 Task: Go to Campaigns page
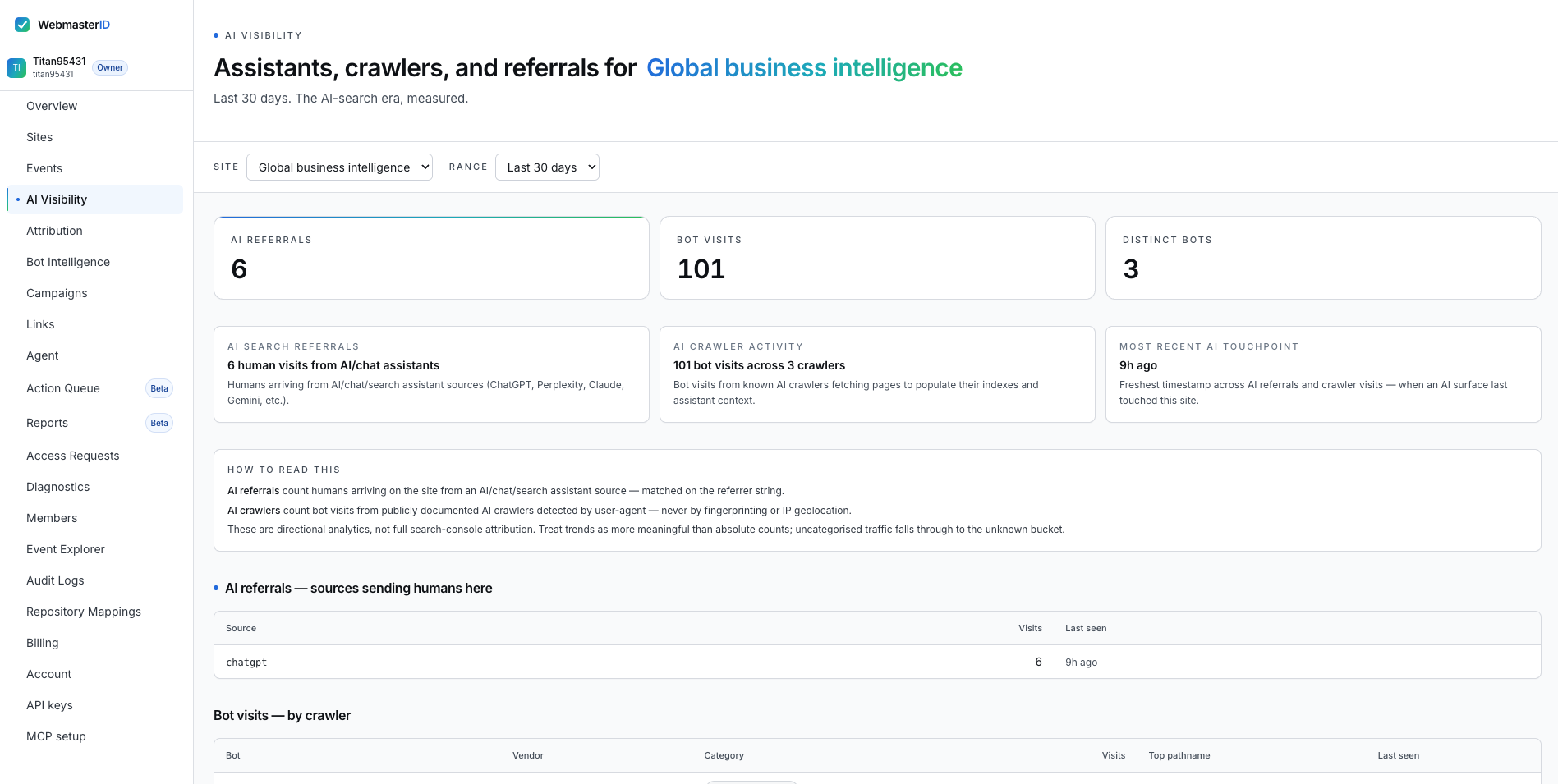[57, 293]
